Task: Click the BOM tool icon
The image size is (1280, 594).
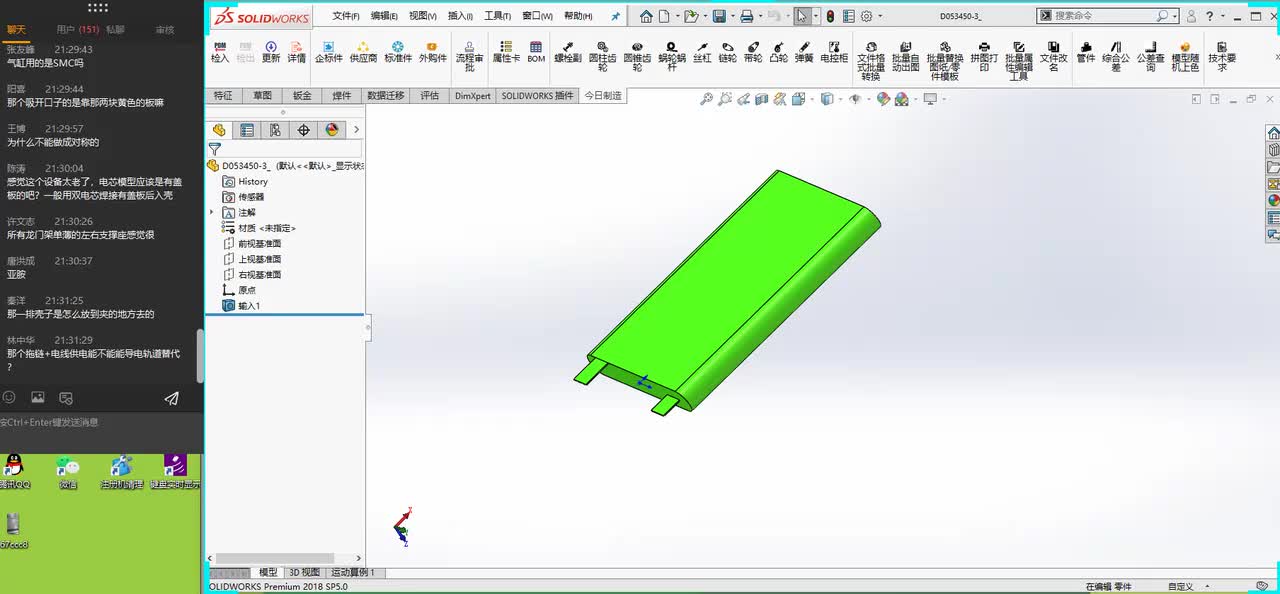Action: (536, 52)
